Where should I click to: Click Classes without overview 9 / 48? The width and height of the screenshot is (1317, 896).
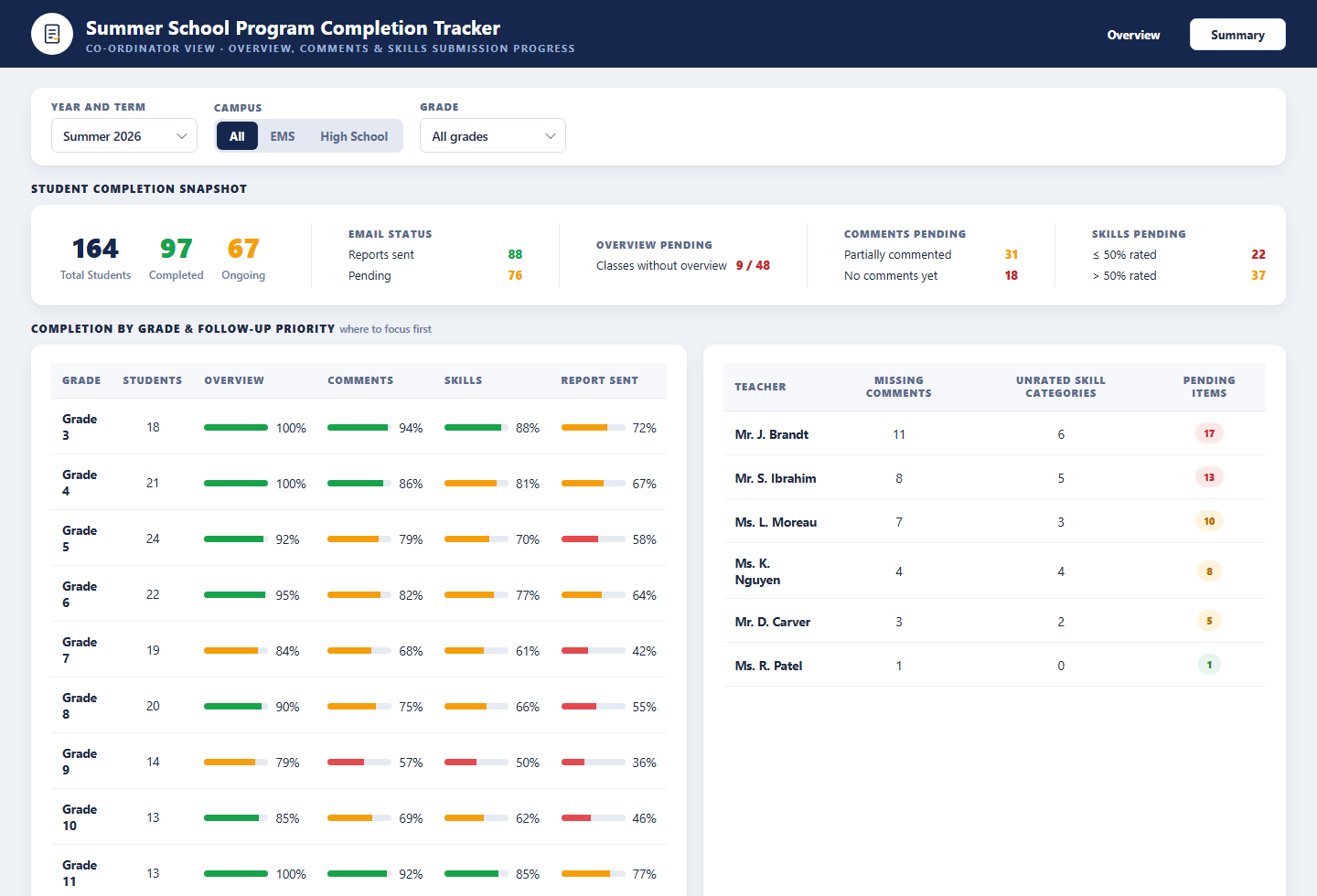753,266
